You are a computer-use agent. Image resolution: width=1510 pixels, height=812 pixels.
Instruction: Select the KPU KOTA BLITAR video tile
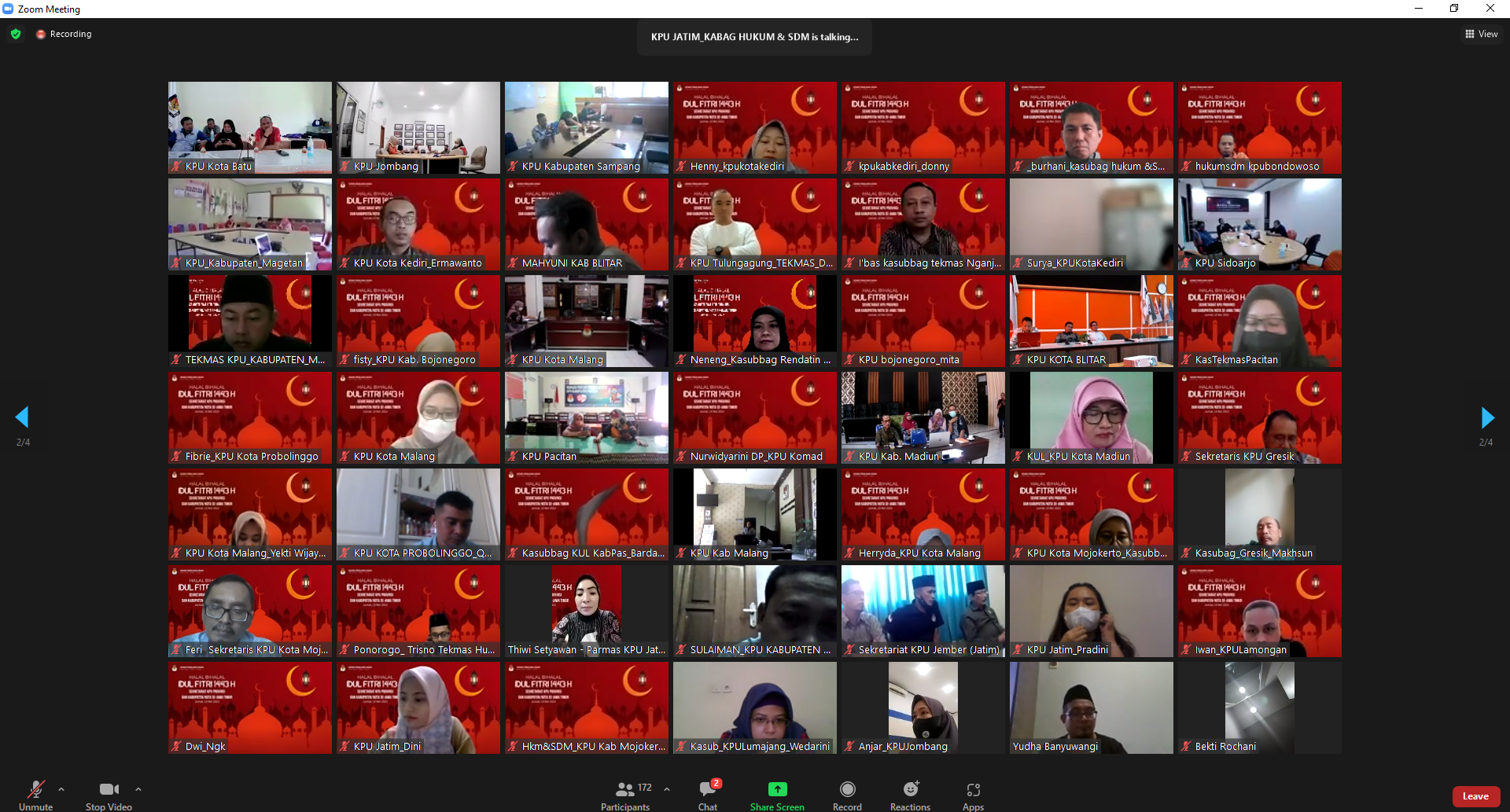[x=1091, y=321]
